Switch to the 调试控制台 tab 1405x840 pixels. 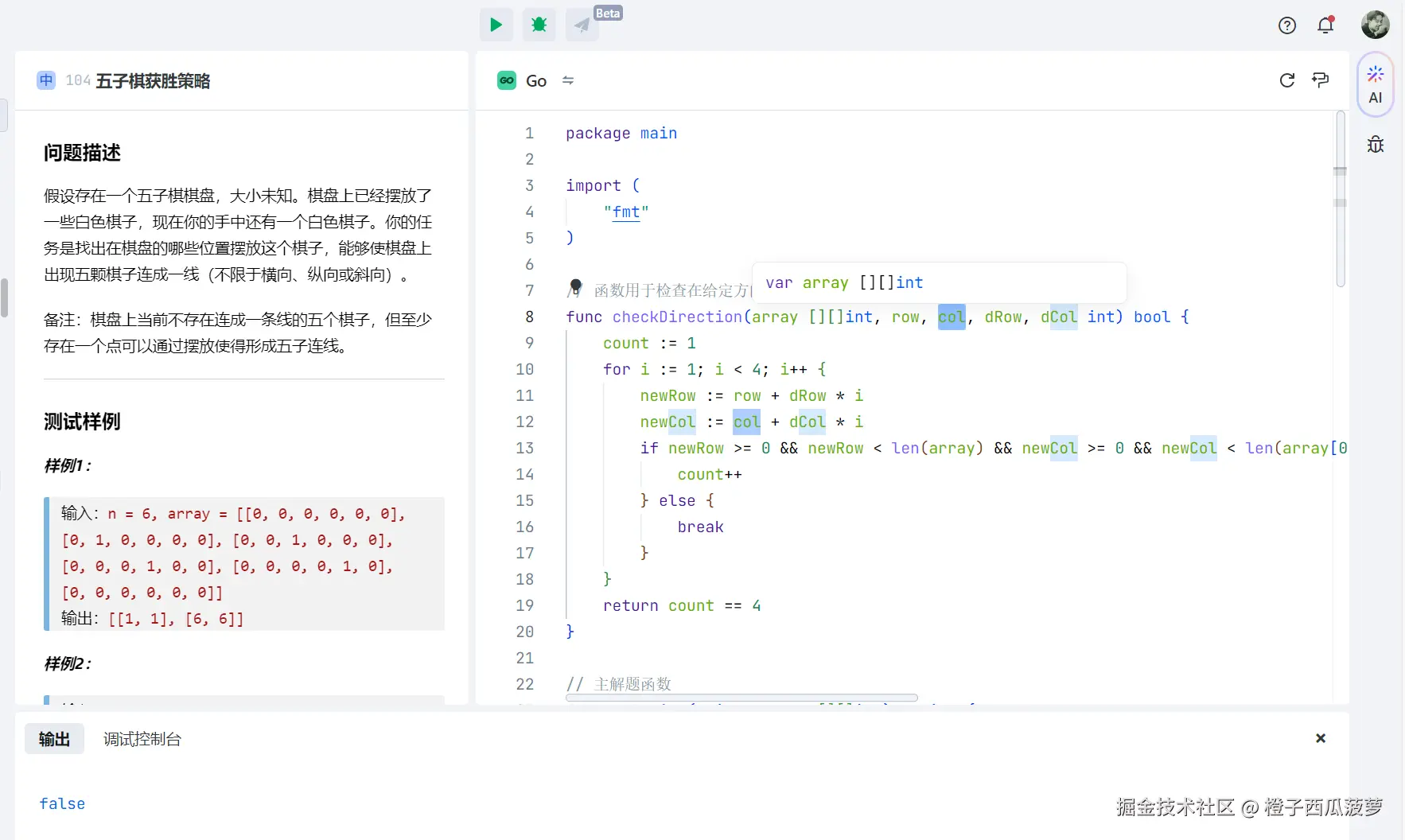[x=142, y=739]
